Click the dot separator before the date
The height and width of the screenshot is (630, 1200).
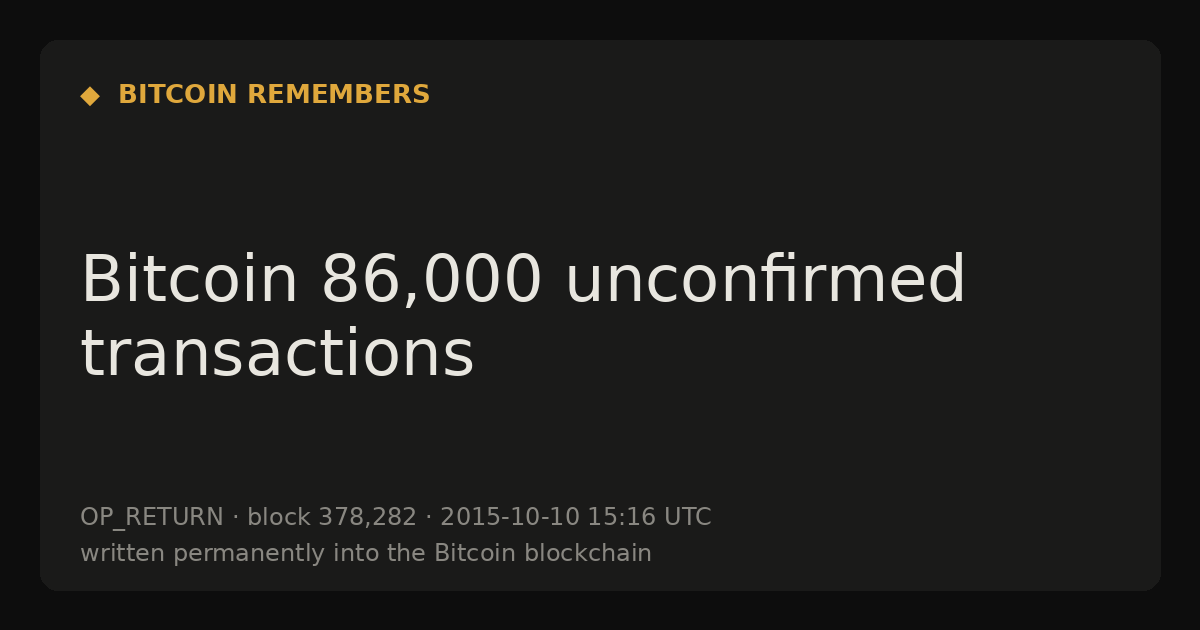pyautogui.click(x=429, y=518)
